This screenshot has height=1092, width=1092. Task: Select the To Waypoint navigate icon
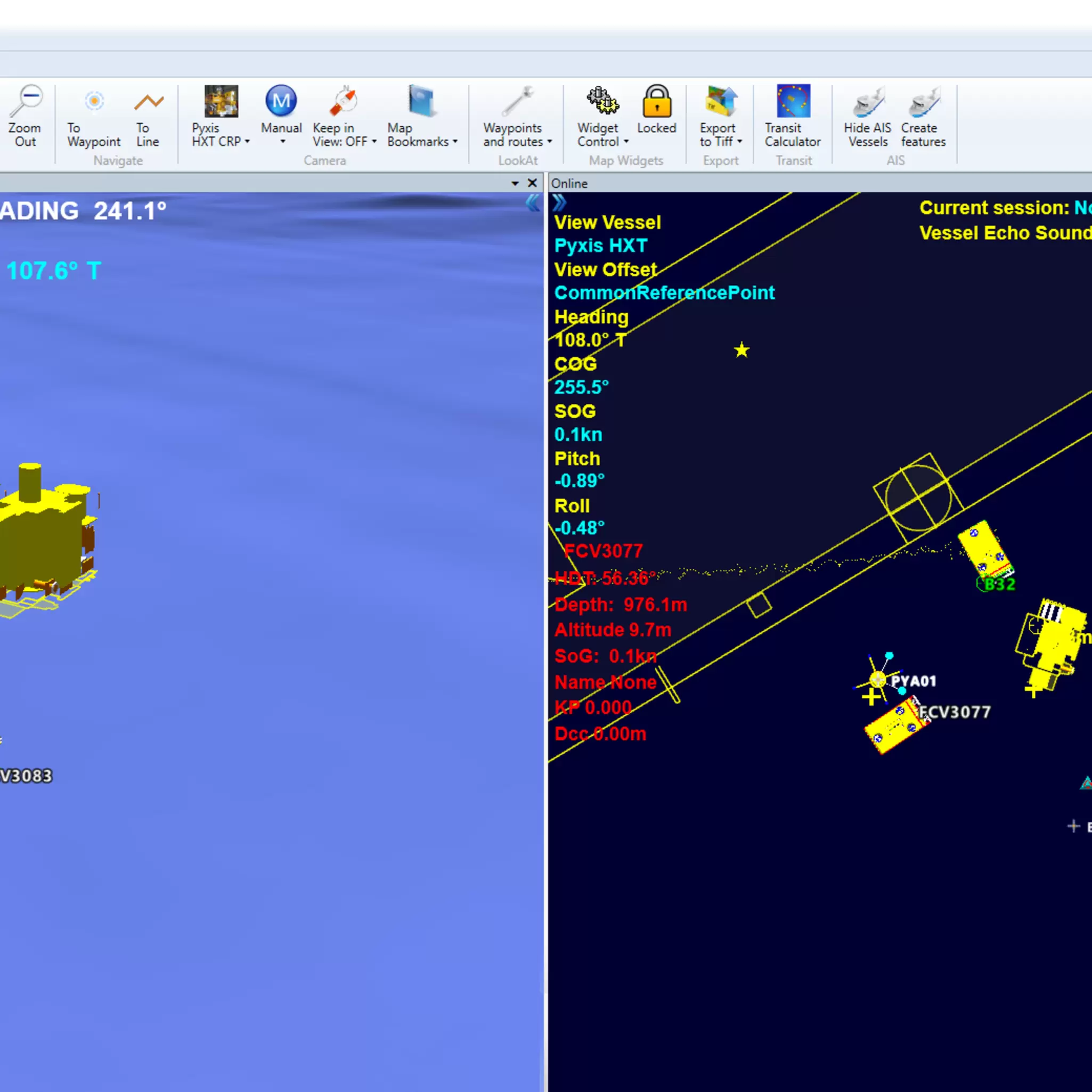[x=94, y=101]
